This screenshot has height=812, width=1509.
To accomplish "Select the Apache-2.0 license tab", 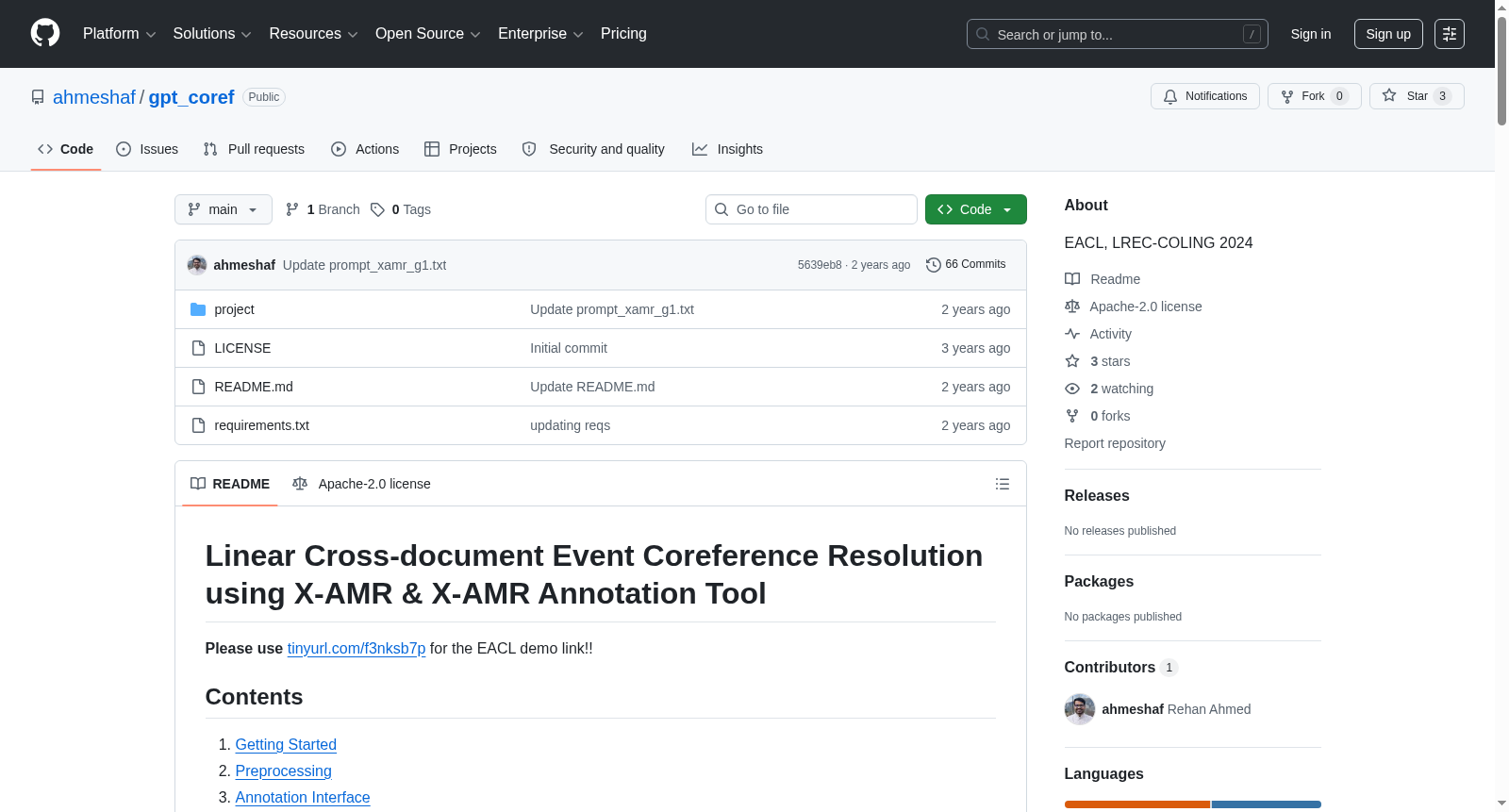I will click(x=361, y=484).
